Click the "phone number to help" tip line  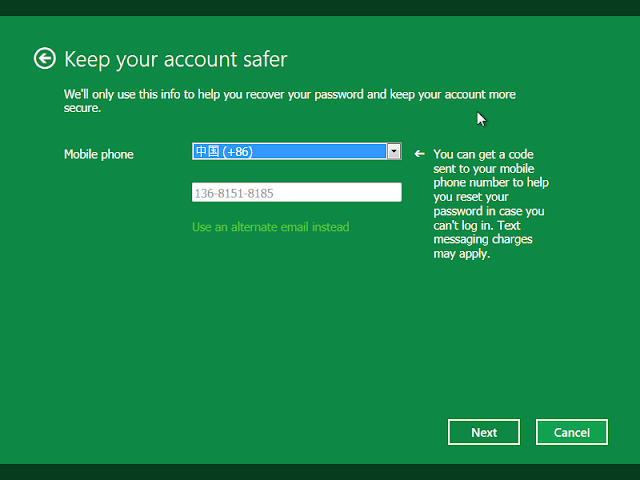490,183
